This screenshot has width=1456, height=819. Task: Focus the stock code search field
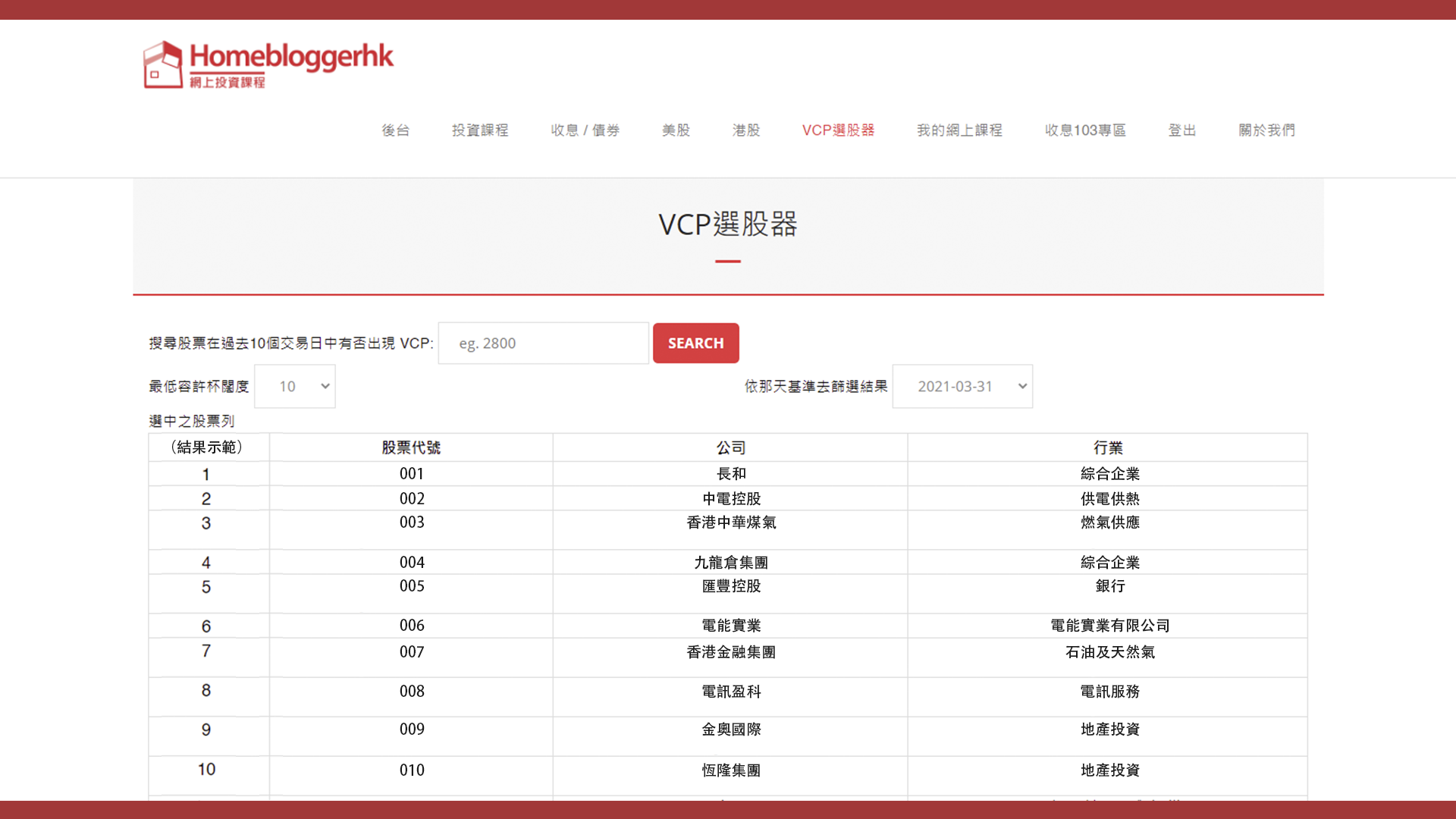(x=543, y=344)
